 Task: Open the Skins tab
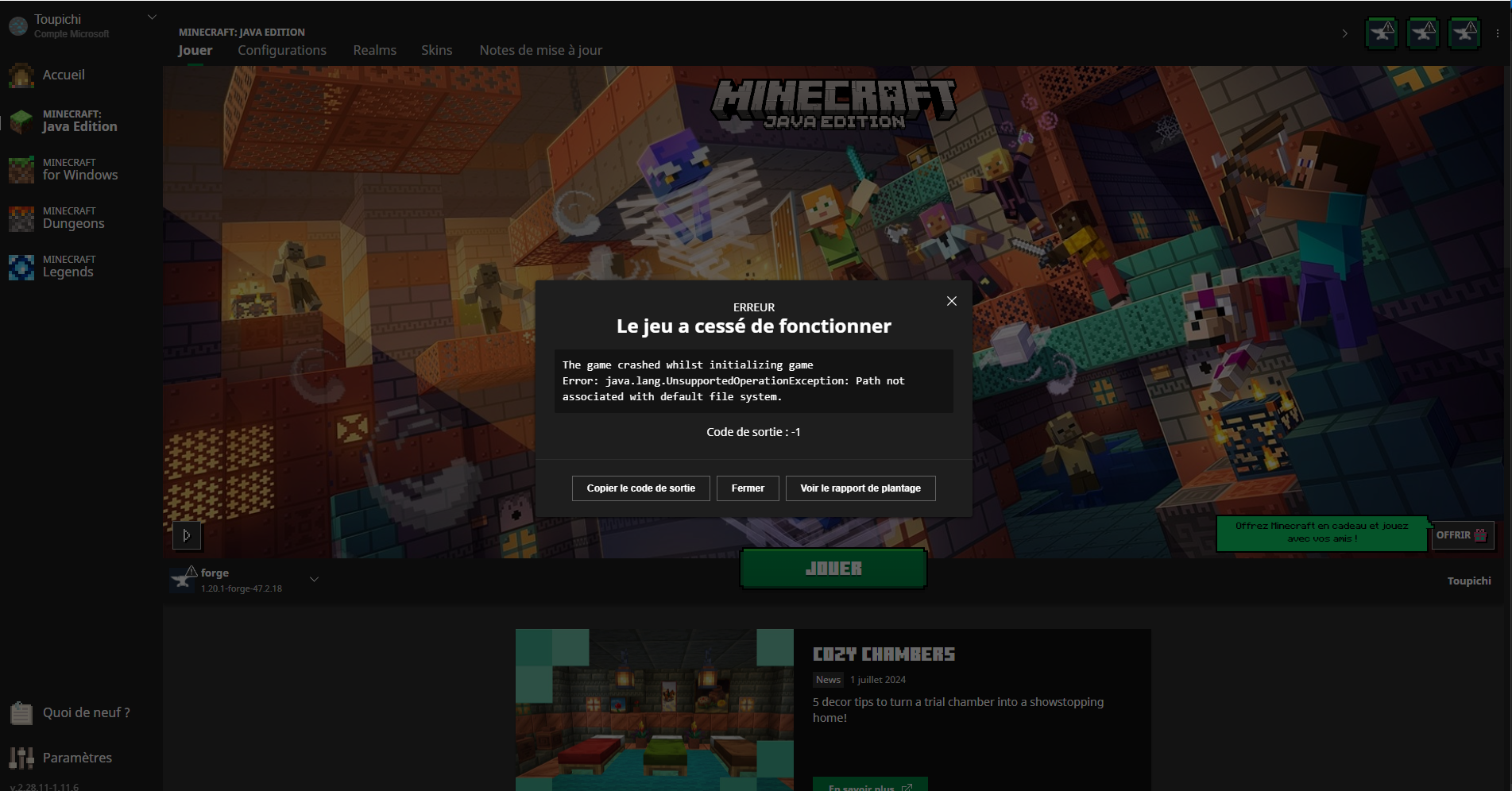pos(437,50)
